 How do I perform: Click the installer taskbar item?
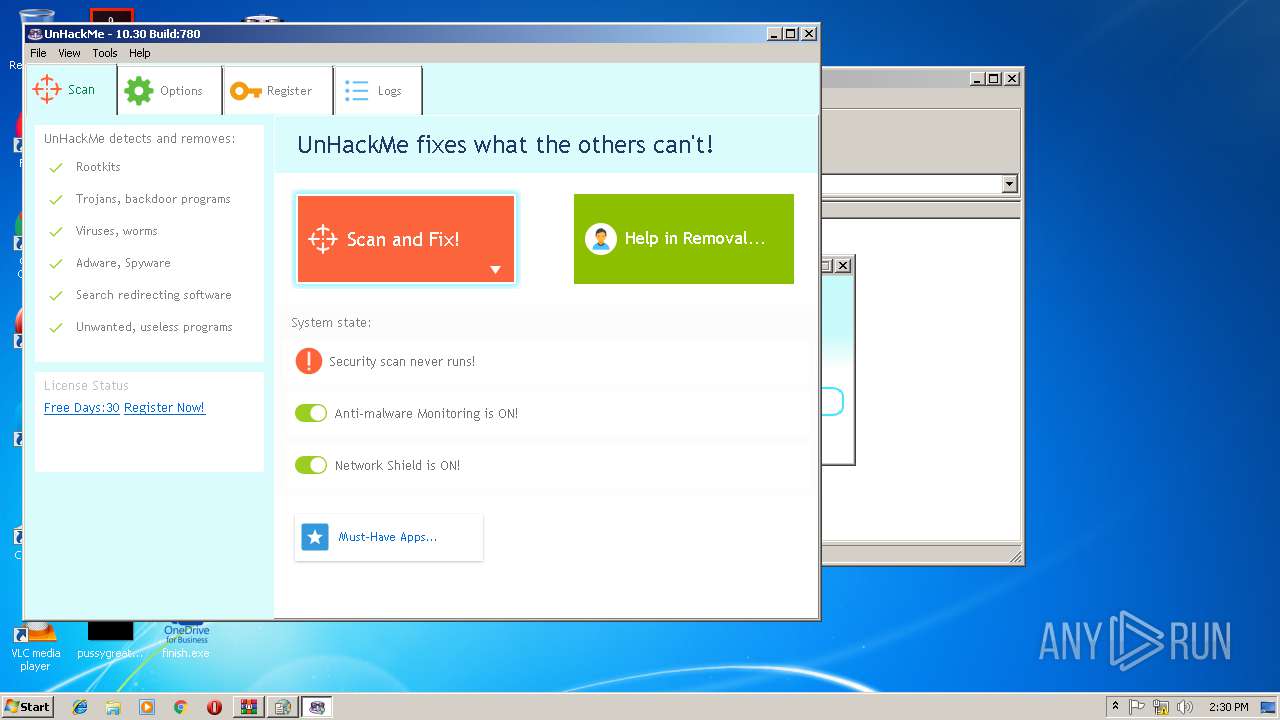tap(283, 707)
